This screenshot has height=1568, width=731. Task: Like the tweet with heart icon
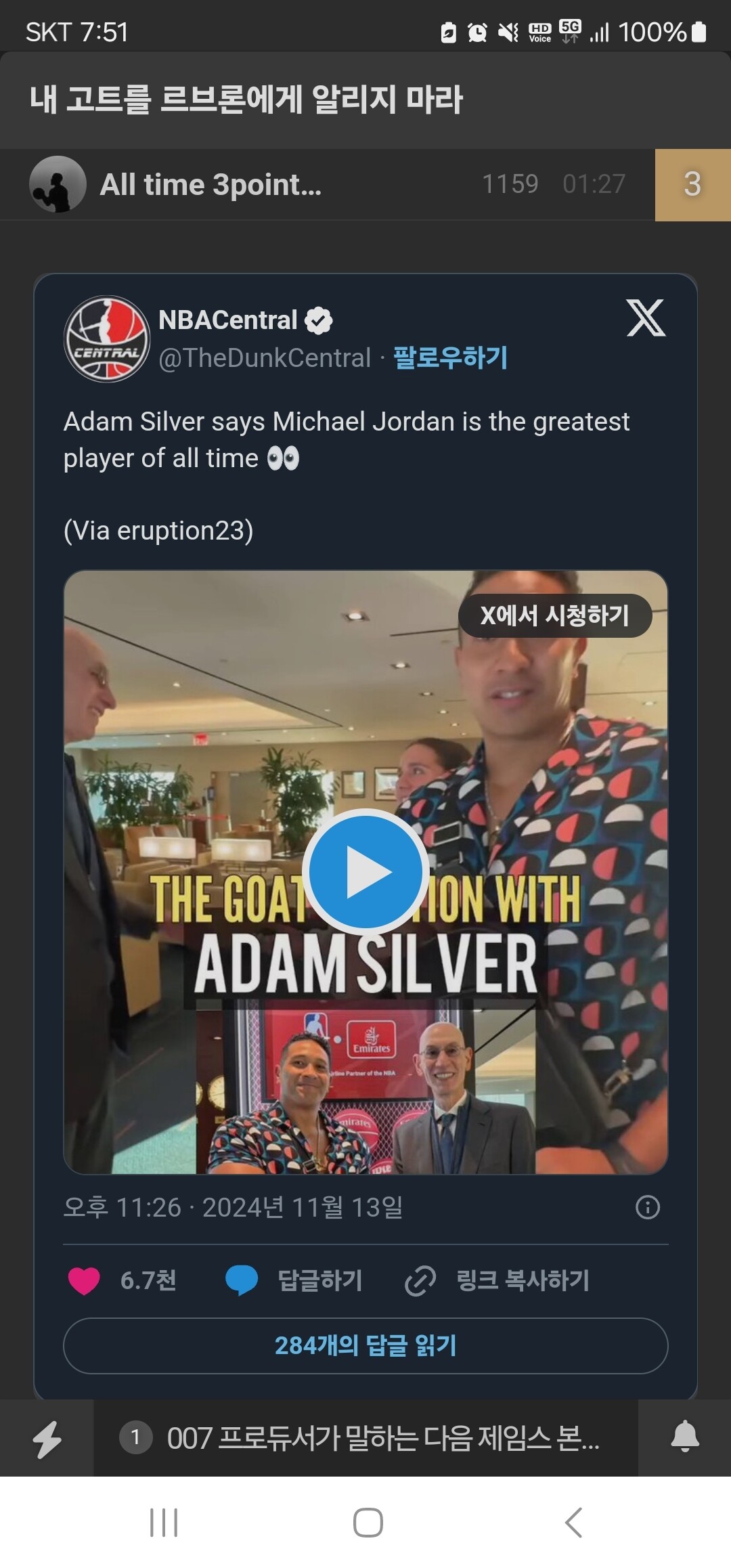pyautogui.click(x=84, y=1280)
